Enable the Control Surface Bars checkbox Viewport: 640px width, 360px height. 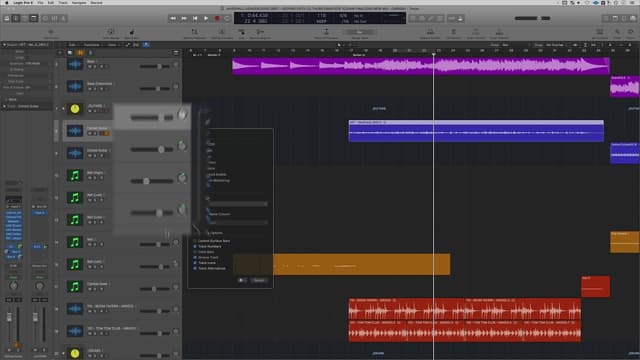(195, 241)
